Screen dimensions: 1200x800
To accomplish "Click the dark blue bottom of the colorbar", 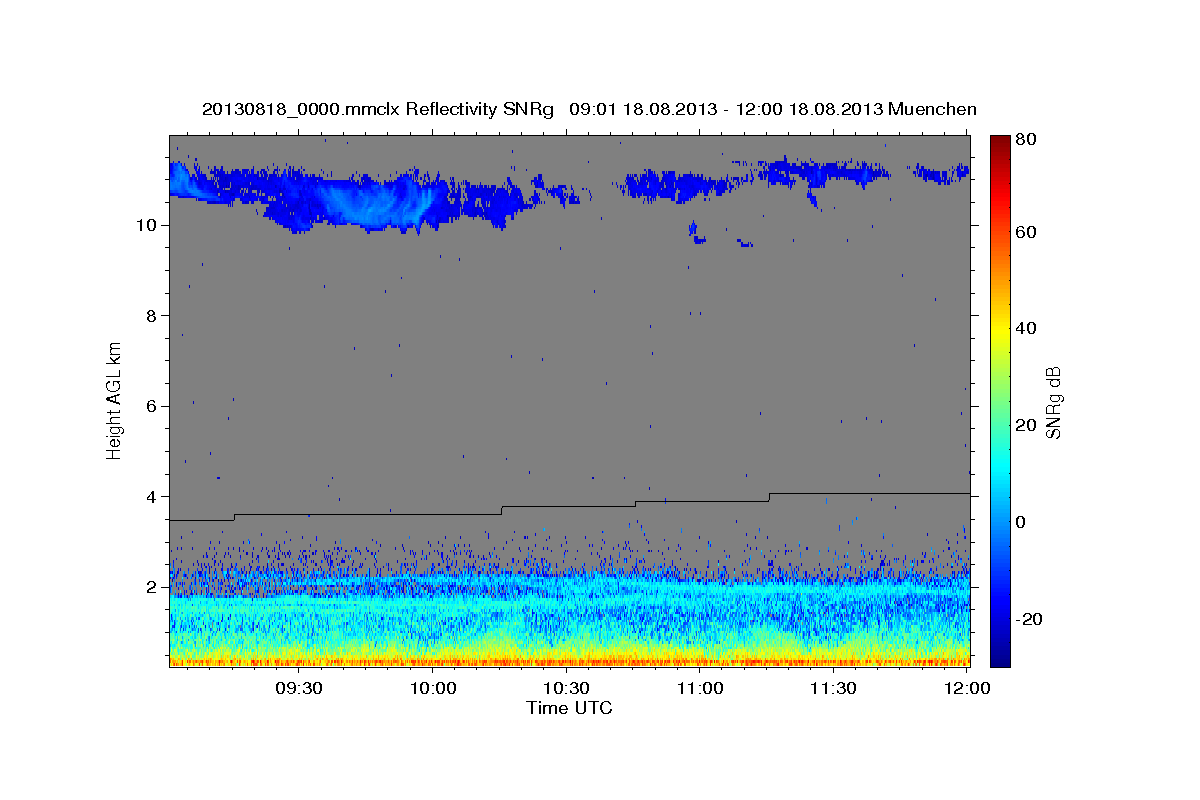I will 1000,655.
